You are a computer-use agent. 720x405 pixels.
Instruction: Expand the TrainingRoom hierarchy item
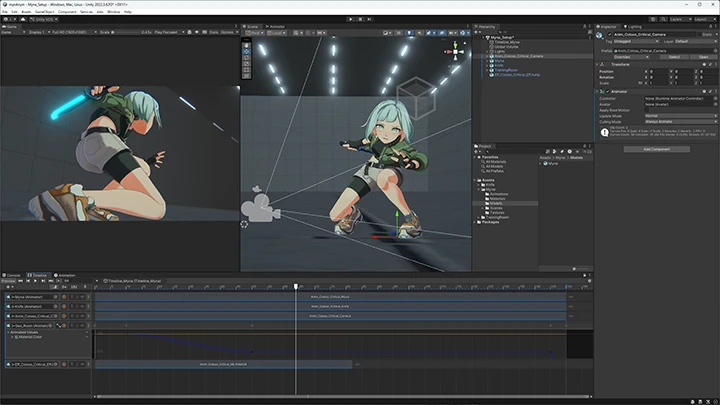487,70
